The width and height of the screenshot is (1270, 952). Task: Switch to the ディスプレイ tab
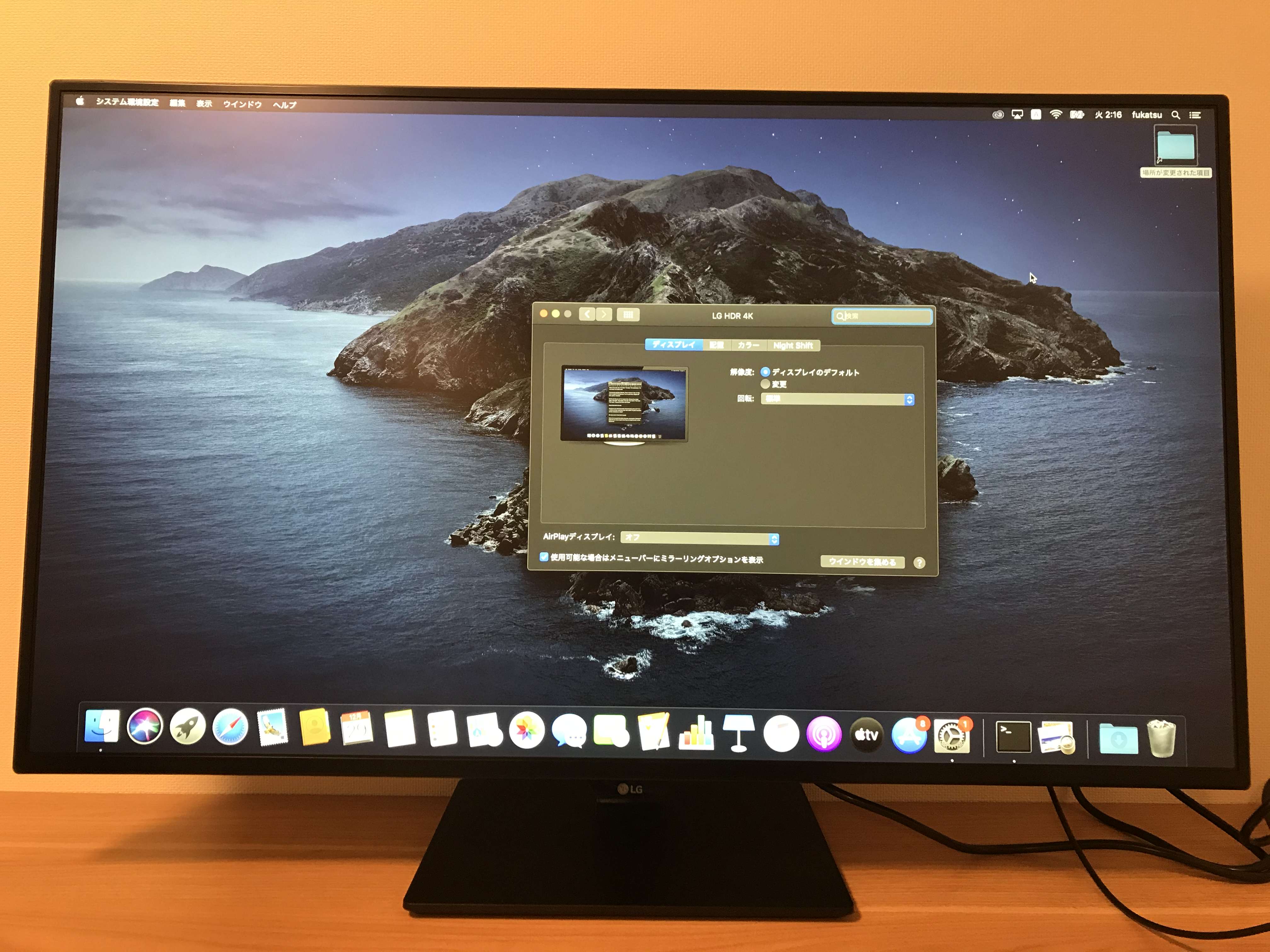pos(673,345)
